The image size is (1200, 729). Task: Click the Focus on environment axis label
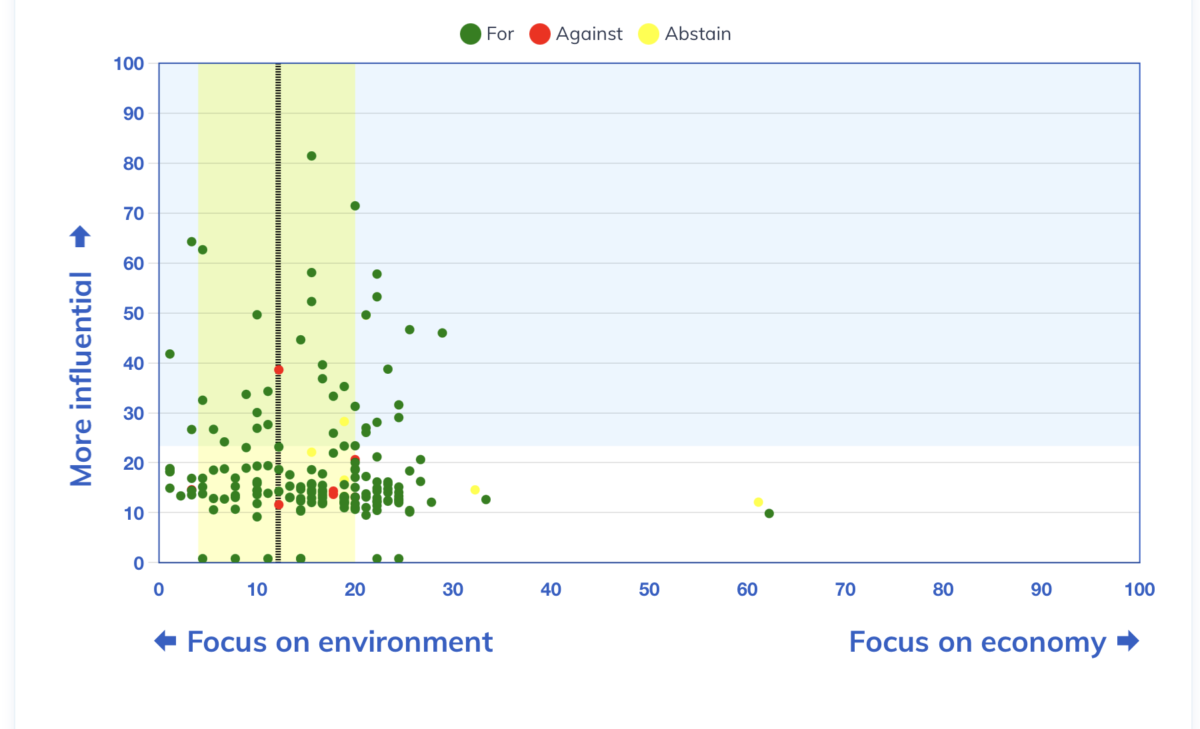tap(340, 641)
